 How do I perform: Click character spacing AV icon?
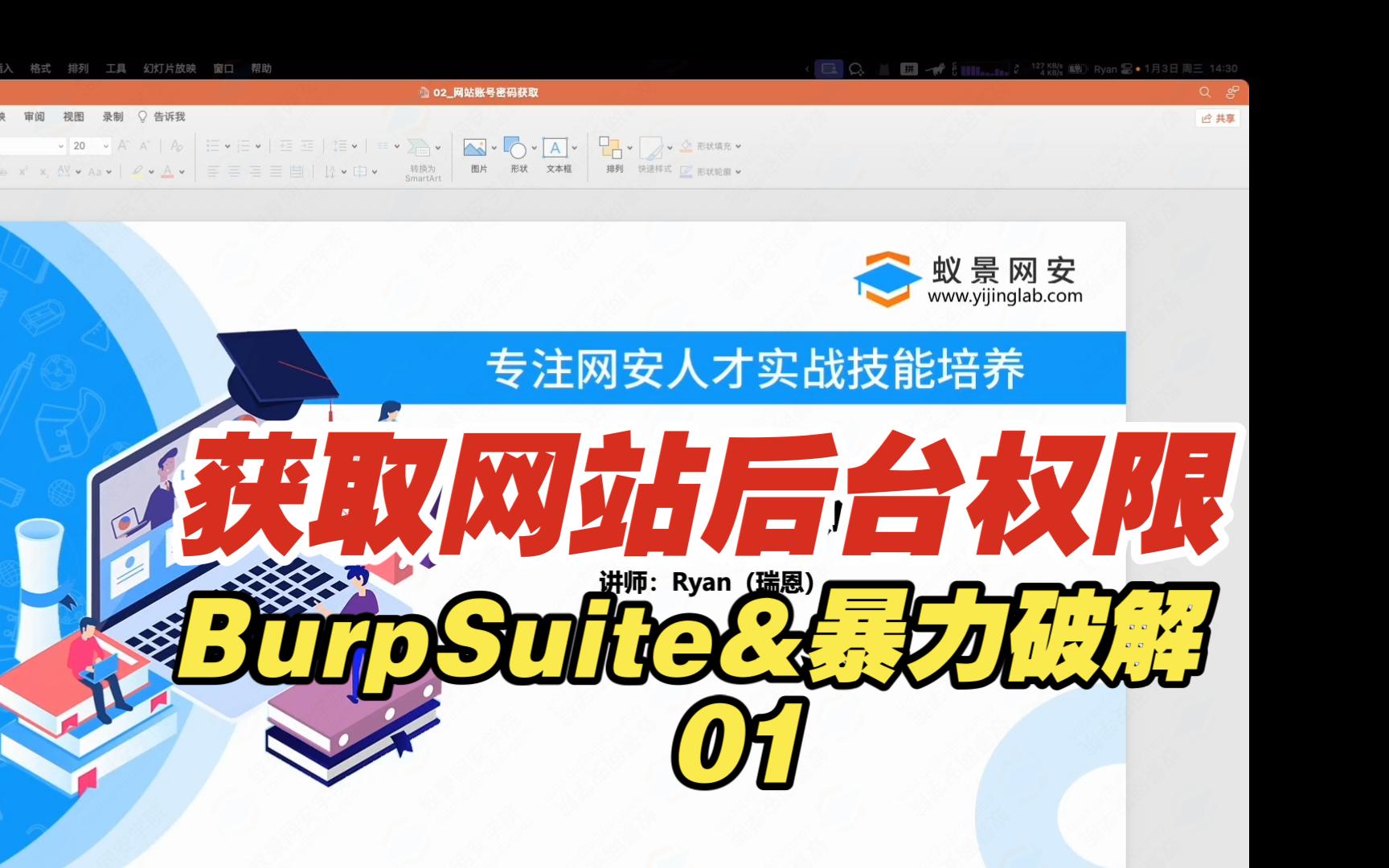click(x=64, y=171)
